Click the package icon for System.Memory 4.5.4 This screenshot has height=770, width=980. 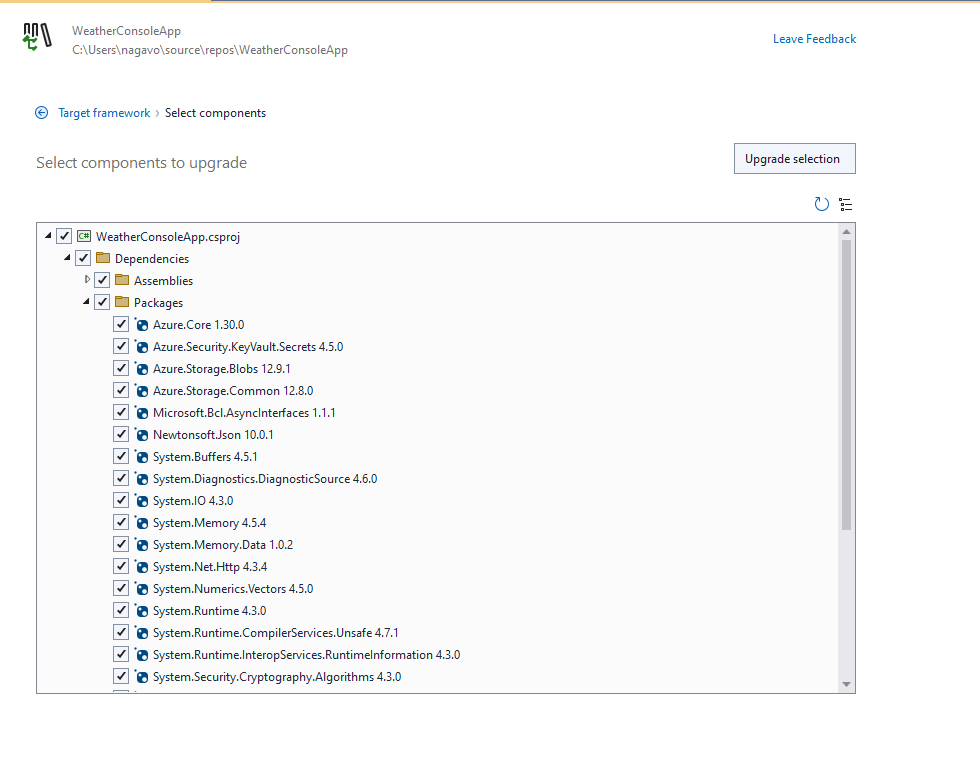pos(141,522)
